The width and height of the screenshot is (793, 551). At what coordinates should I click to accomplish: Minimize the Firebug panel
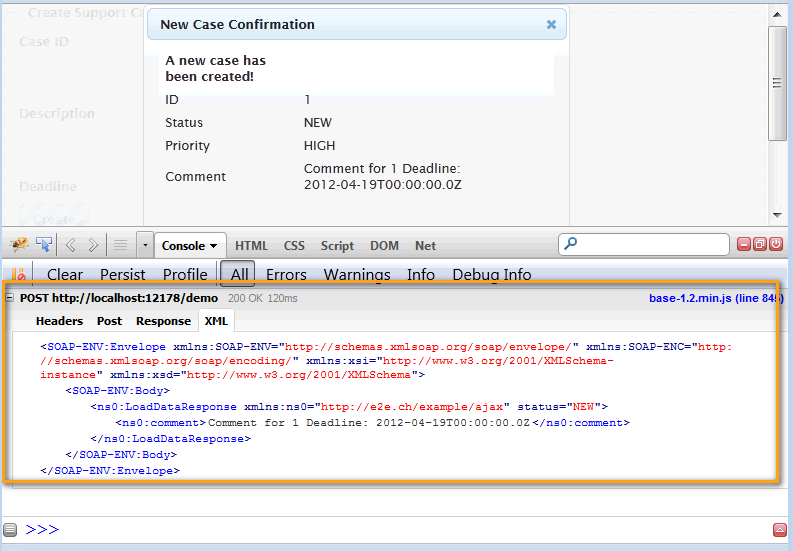pyautogui.click(x=744, y=244)
